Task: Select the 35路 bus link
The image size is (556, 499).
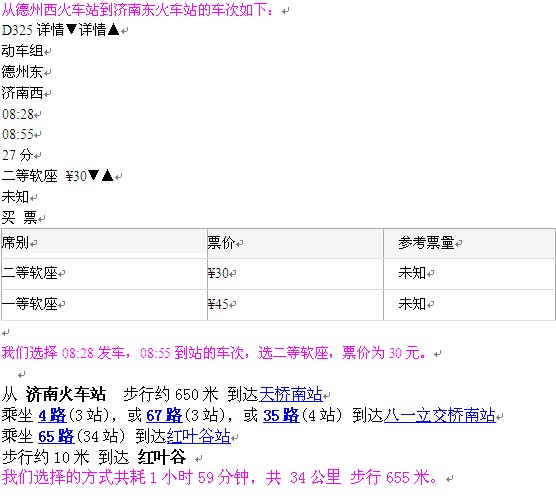Action: pos(281,415)
